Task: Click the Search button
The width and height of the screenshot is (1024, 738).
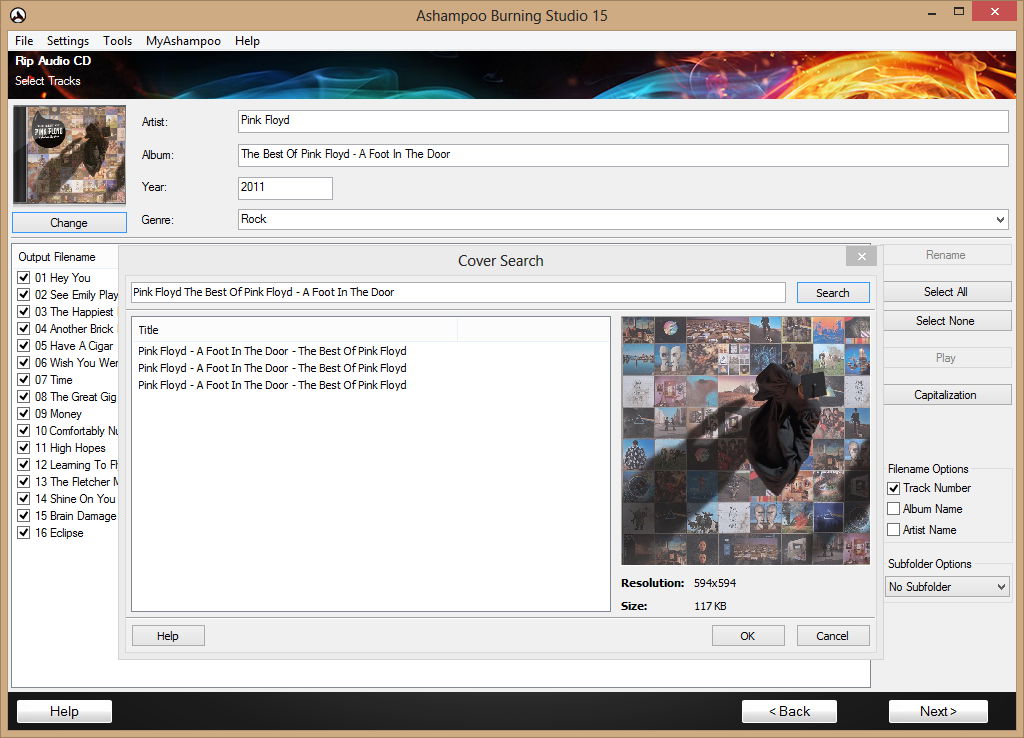Action: [833, 293]
